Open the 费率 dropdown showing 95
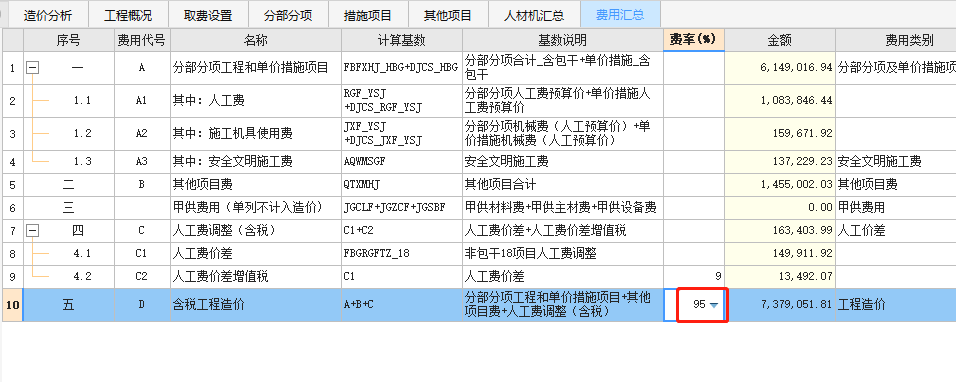The width and height of the screenshot is (956, 382). (x=714, y=305)
